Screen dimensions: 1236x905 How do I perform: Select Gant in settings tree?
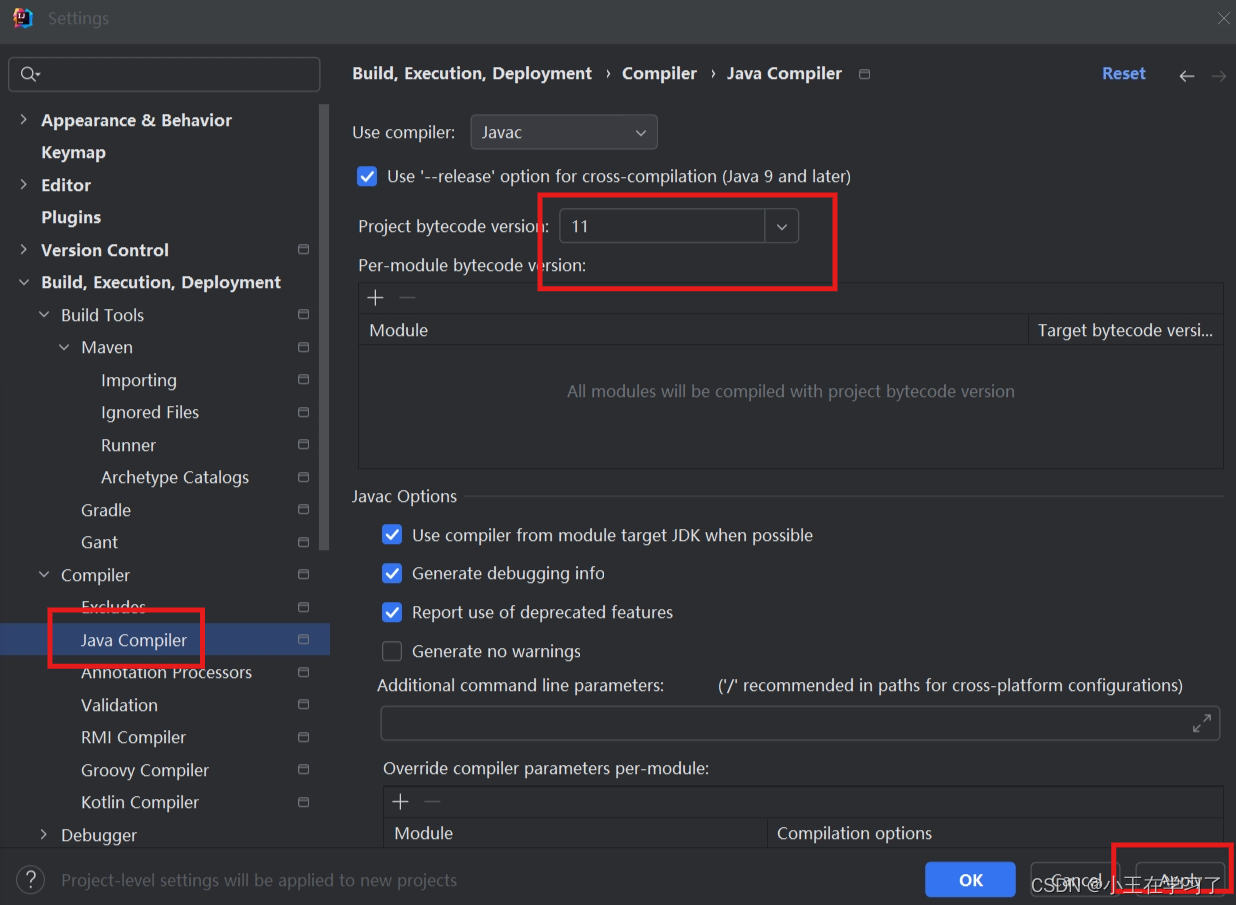click(x=99, y=542)
